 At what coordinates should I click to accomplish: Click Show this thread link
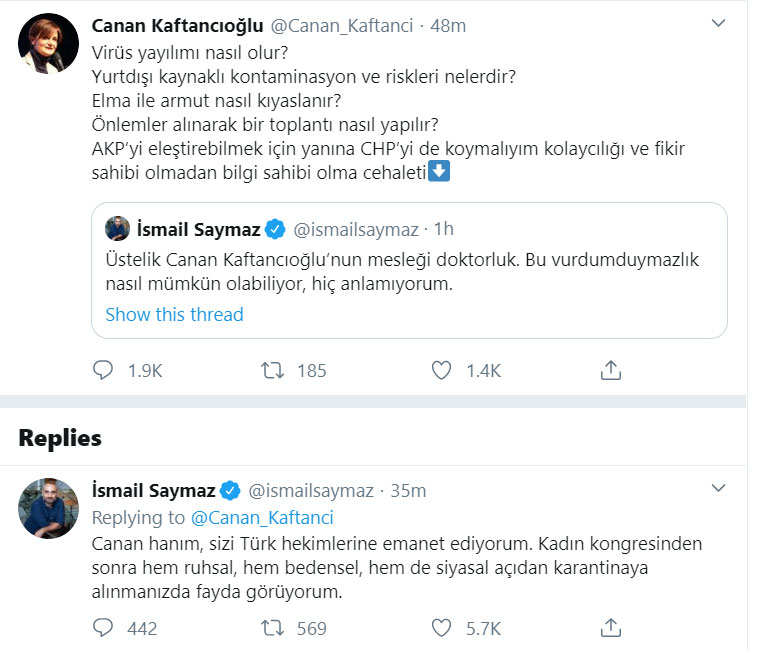coord(174,315)
